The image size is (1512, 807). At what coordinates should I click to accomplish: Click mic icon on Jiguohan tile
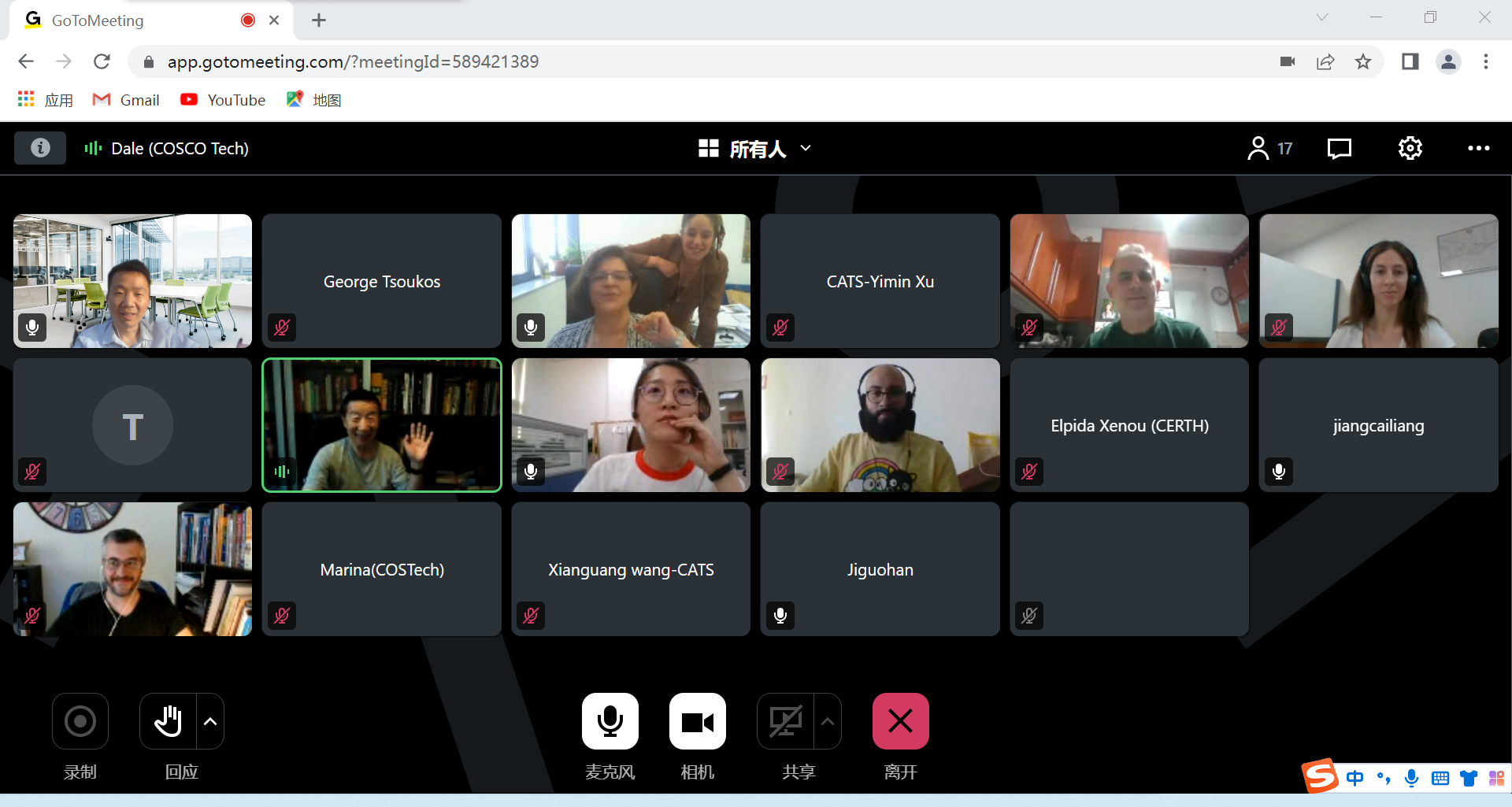[780, 615]
